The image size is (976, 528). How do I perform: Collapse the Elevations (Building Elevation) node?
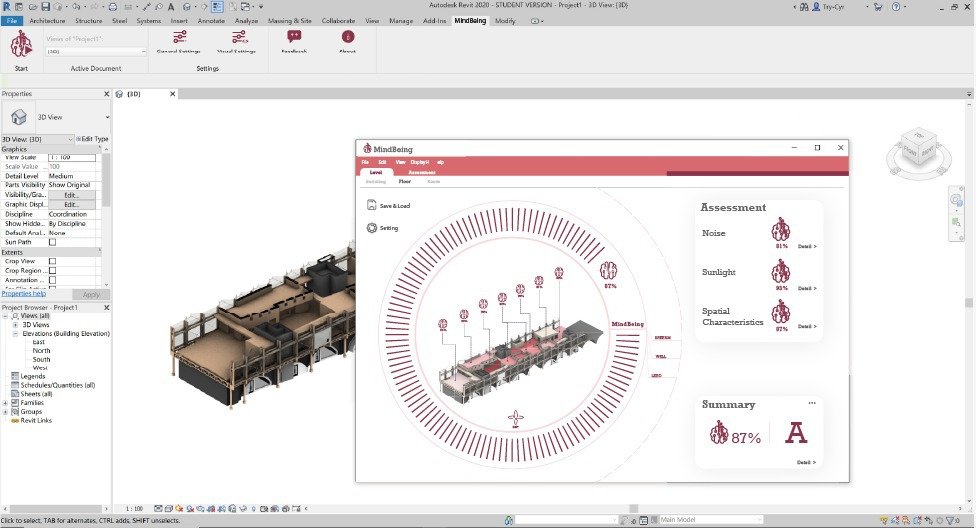coord(16,334)
